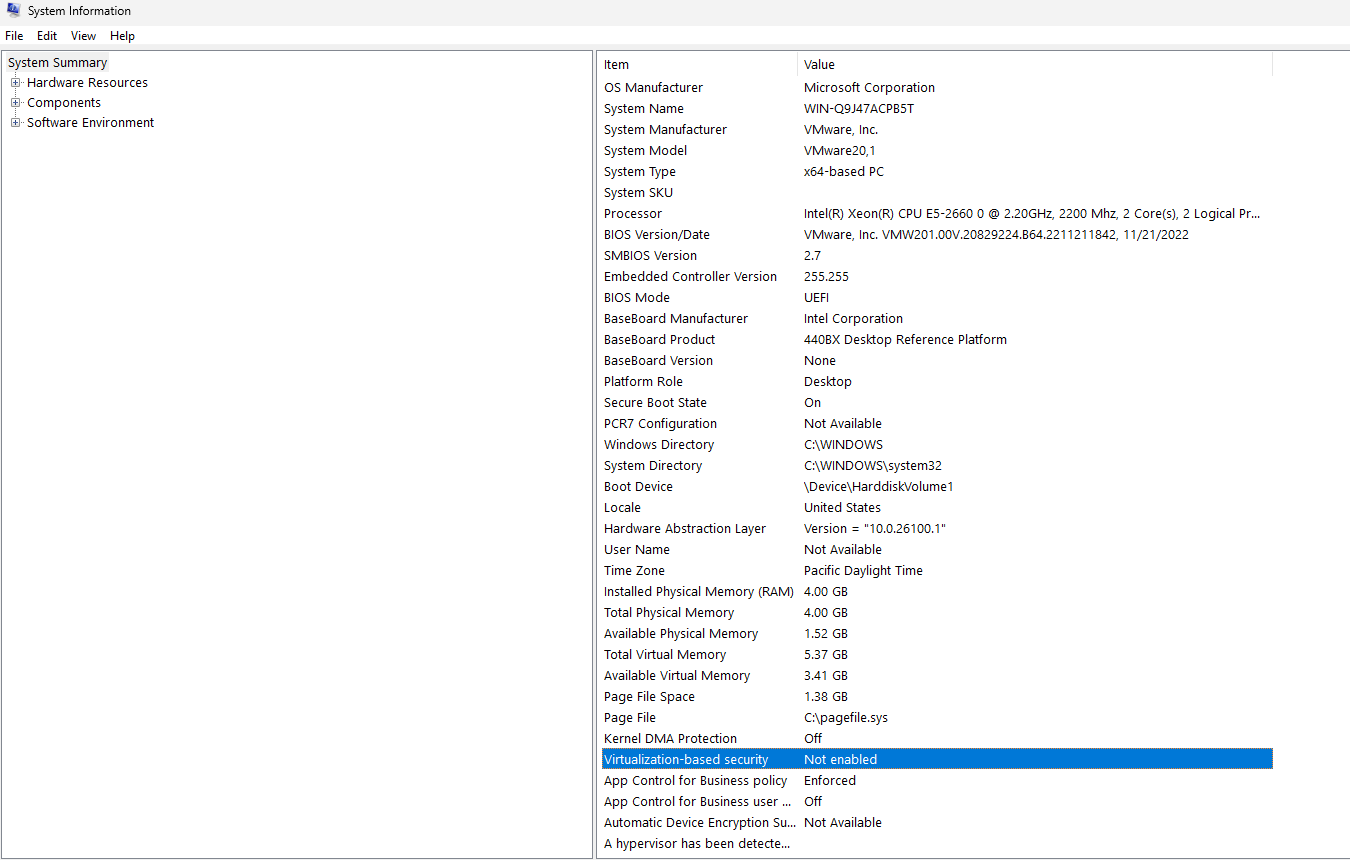Viewport: 1350px width, 860px height.
Task: Select the Total Physical Memory row
Action: [937, 613]
